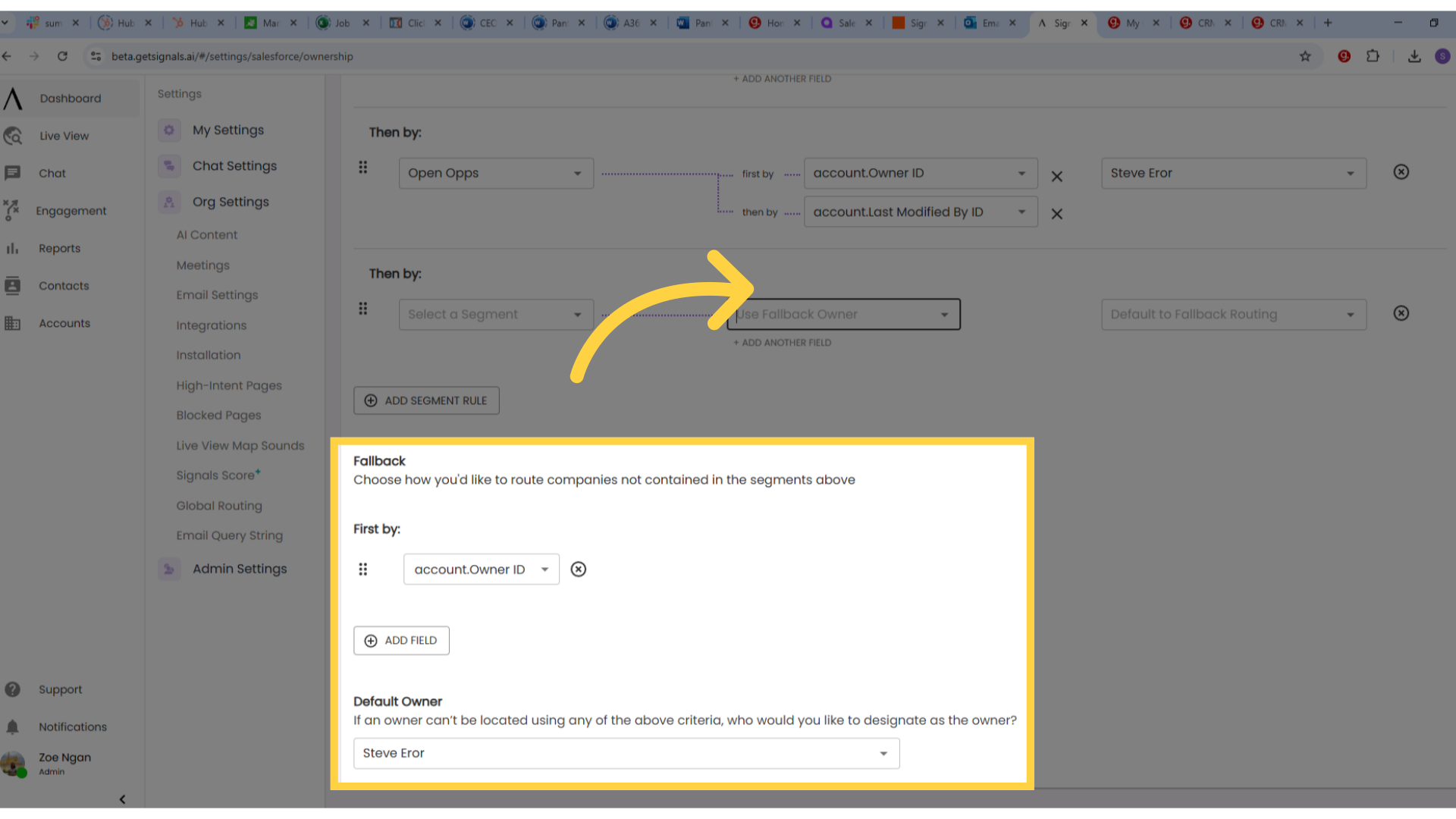
Task: Collapse the left navigation sidebar
Action: pyautogui.click(x=121, y=799)
